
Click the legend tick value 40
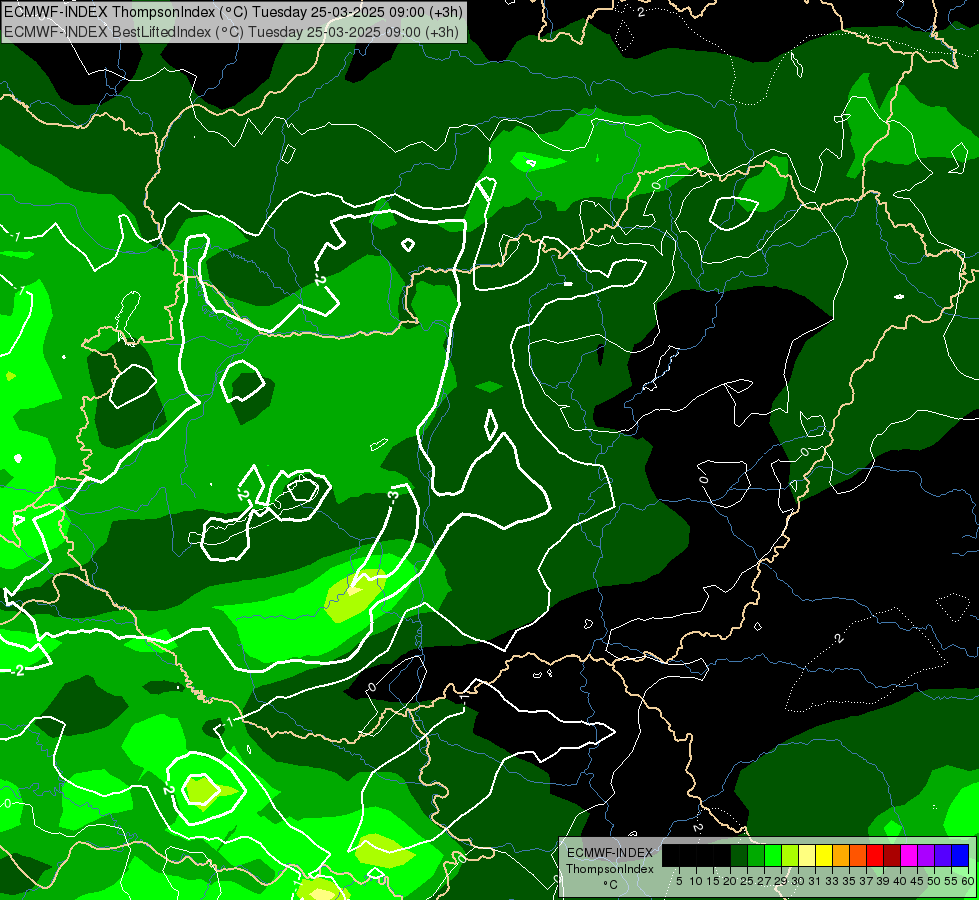900,881
